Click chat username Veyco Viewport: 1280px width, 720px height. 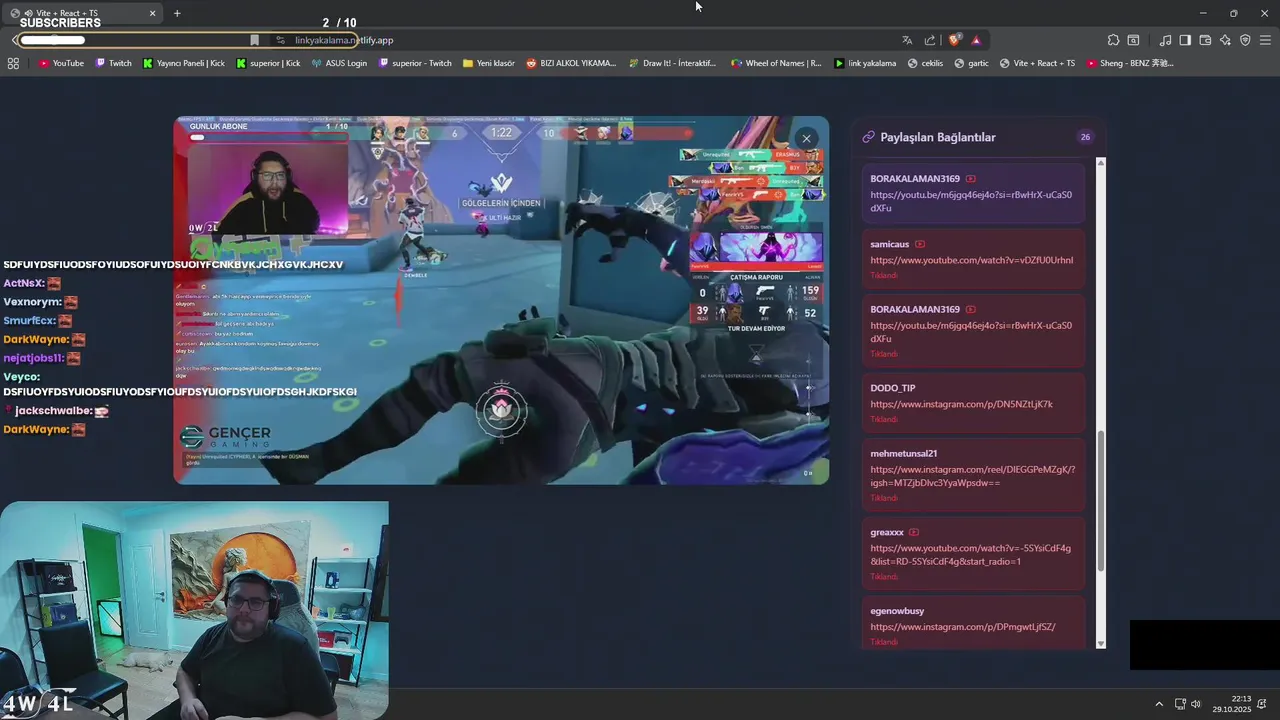22,377
